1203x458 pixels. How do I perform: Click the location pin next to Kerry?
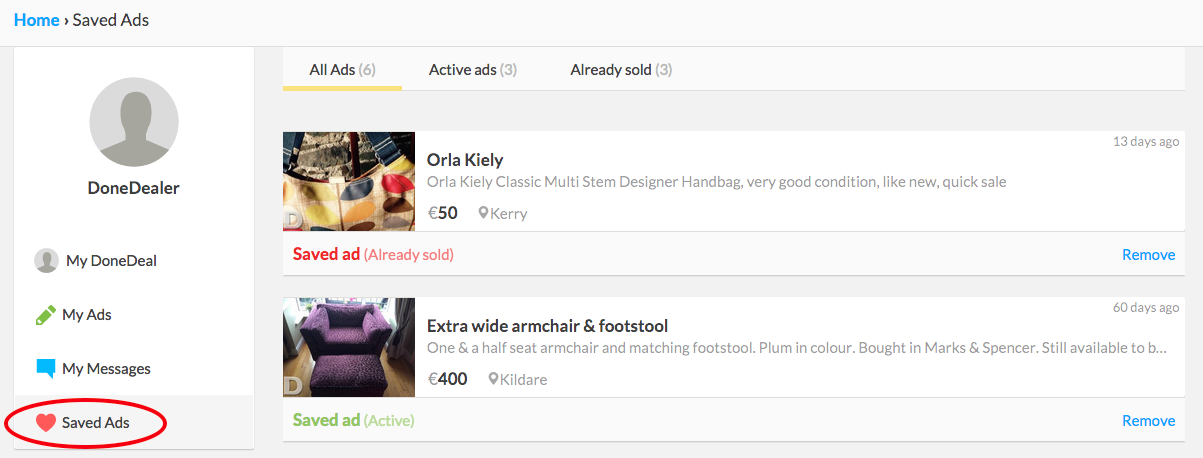click(483, 213)
